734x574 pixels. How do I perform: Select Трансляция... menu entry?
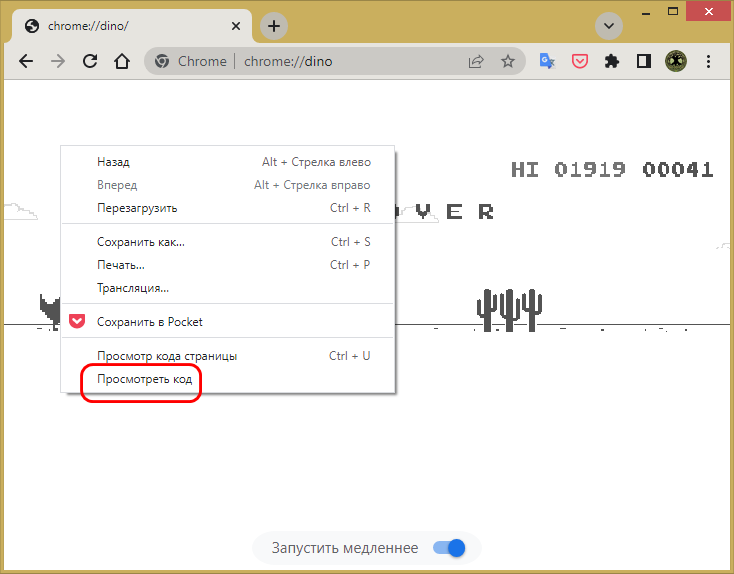228,288
